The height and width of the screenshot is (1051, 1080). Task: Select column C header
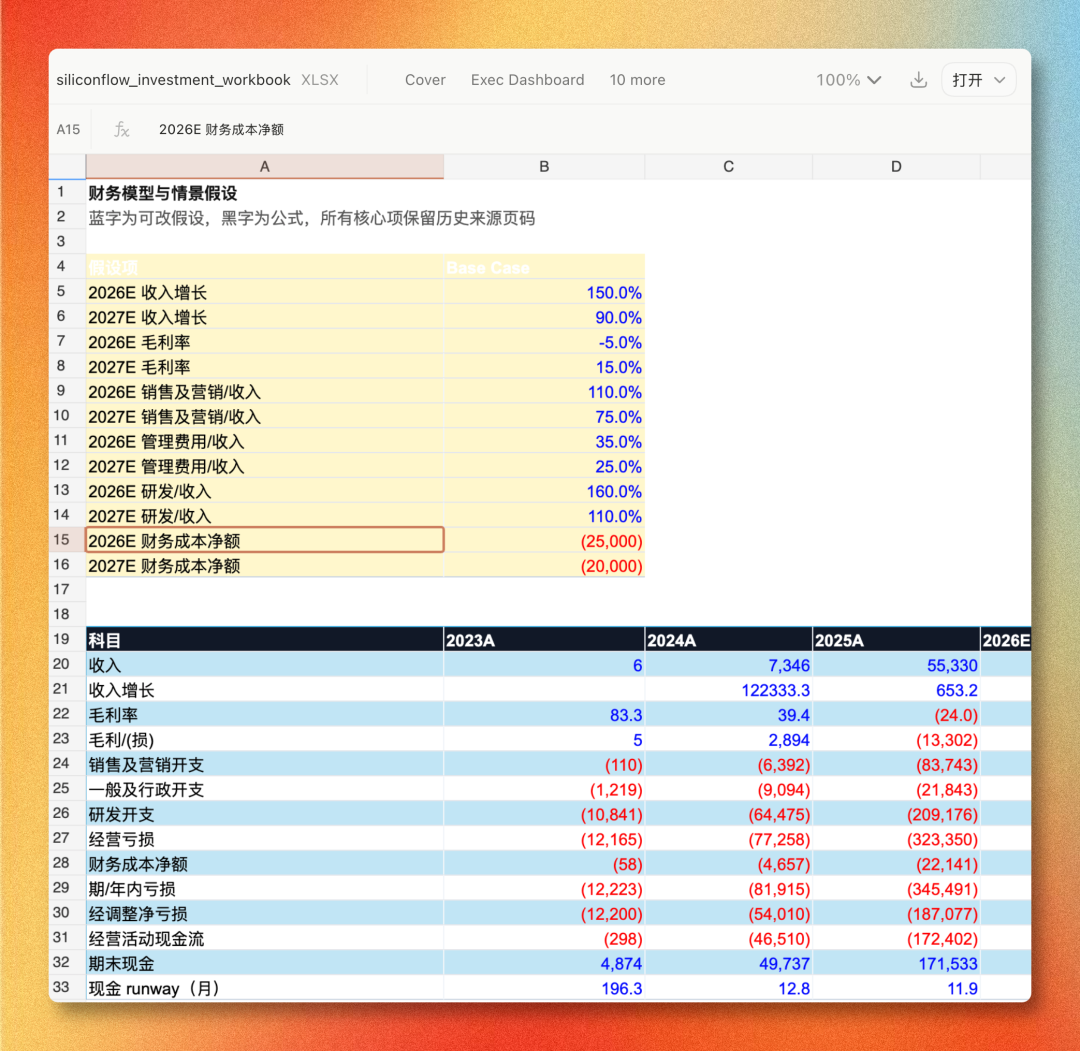tap(729, 167)
